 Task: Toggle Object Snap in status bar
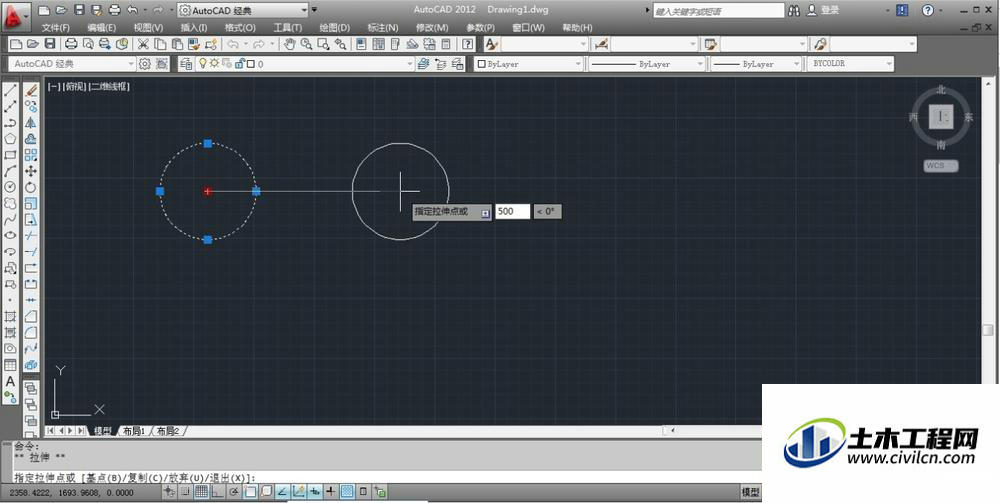click(250, 492)
